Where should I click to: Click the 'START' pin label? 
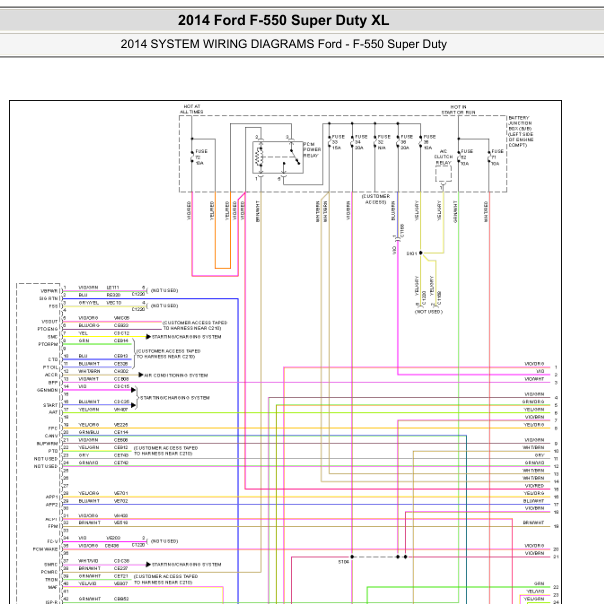click(50, 405)
